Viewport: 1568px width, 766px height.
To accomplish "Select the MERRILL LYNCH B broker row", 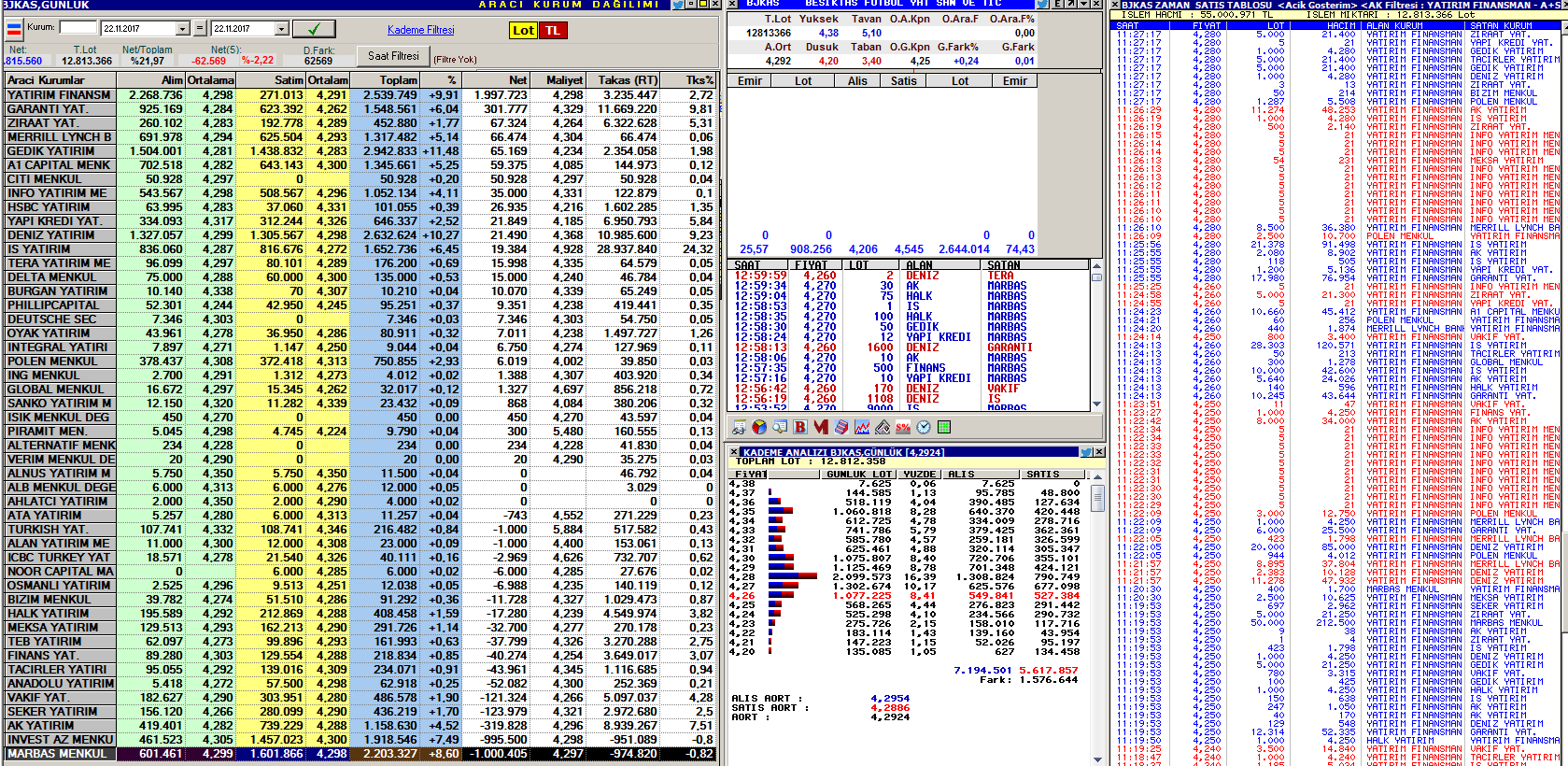I will click(360, 136).
